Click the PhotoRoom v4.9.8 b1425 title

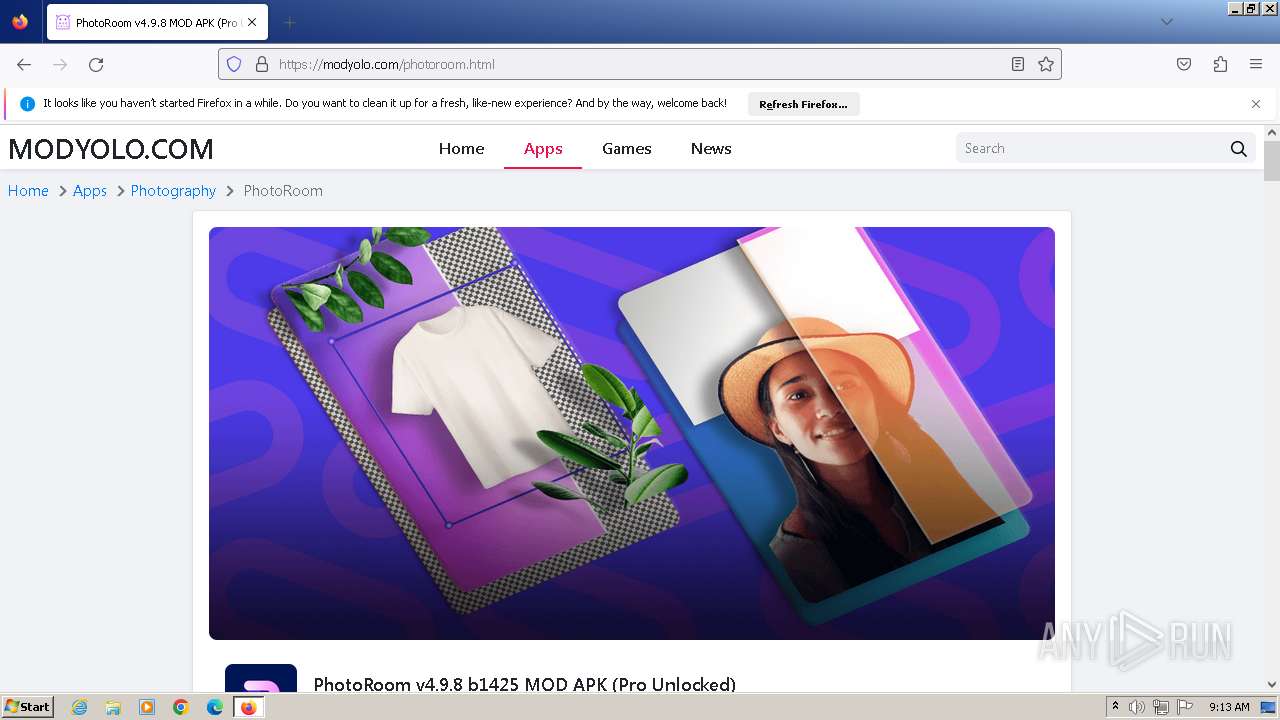click(524, 684)
